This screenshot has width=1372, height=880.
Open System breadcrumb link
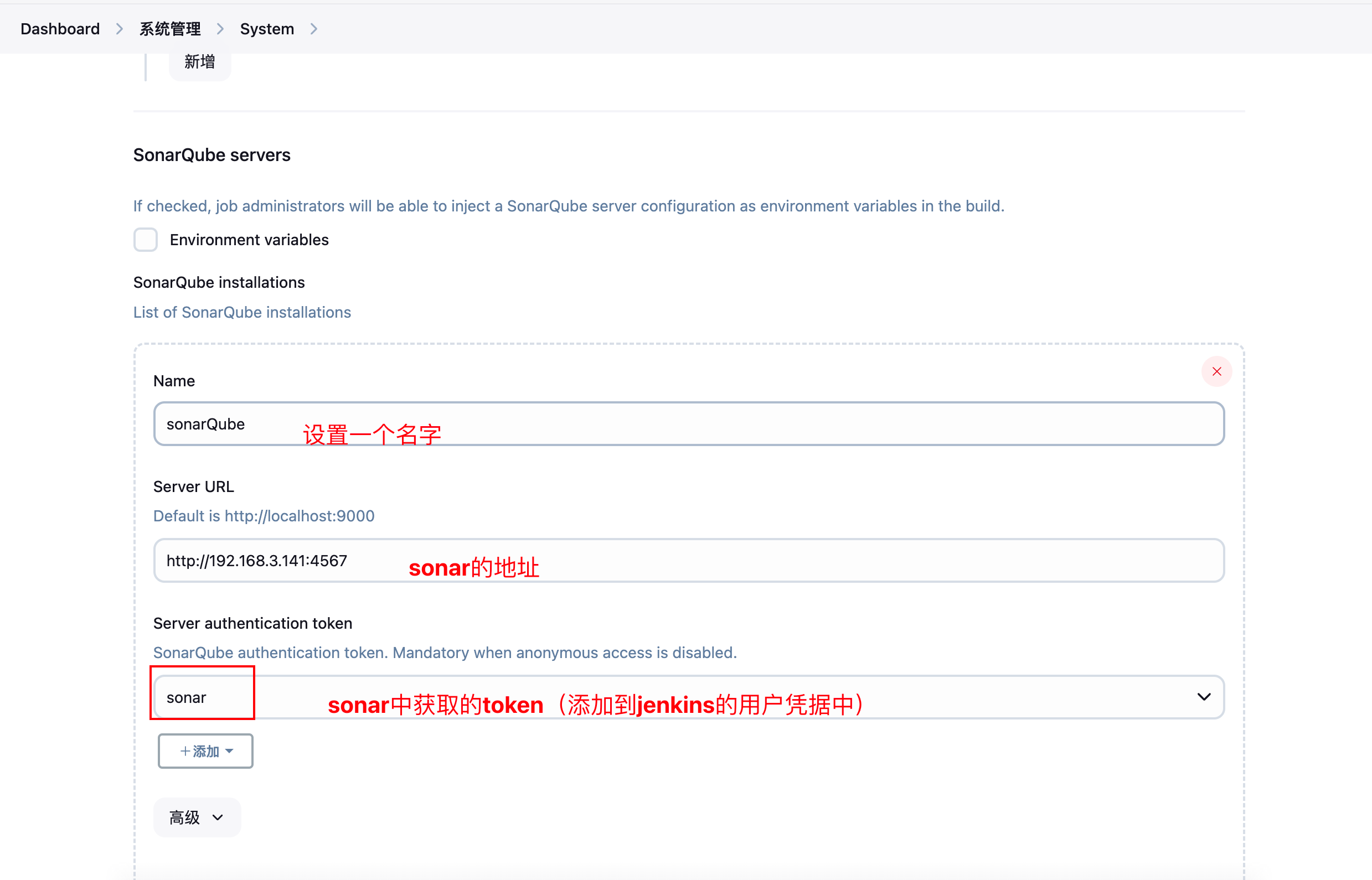click(x=267, y=29)
